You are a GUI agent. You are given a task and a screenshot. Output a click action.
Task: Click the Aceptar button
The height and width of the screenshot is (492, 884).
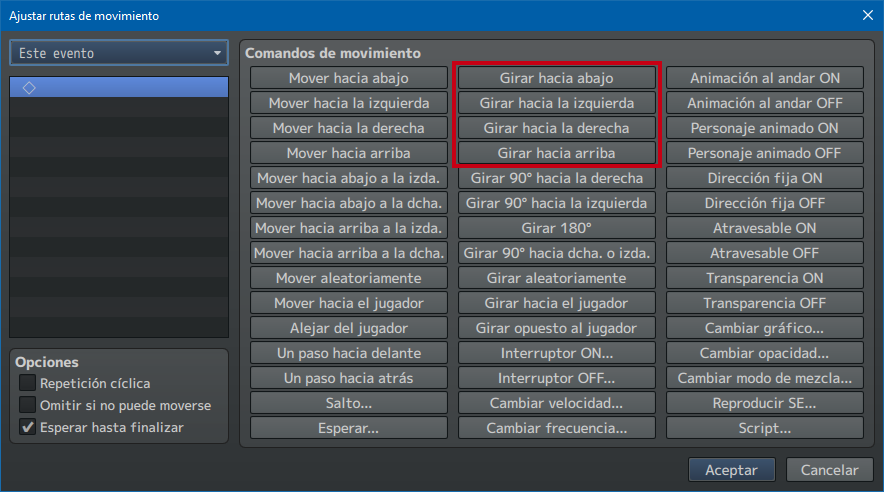[731, 470]
